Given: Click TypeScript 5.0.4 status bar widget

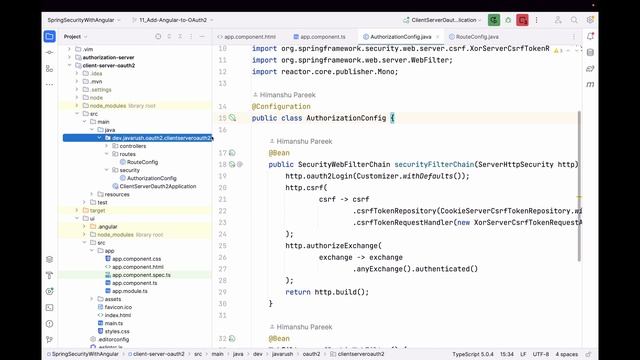Looking at the screenshot, I should click(473, 354).
